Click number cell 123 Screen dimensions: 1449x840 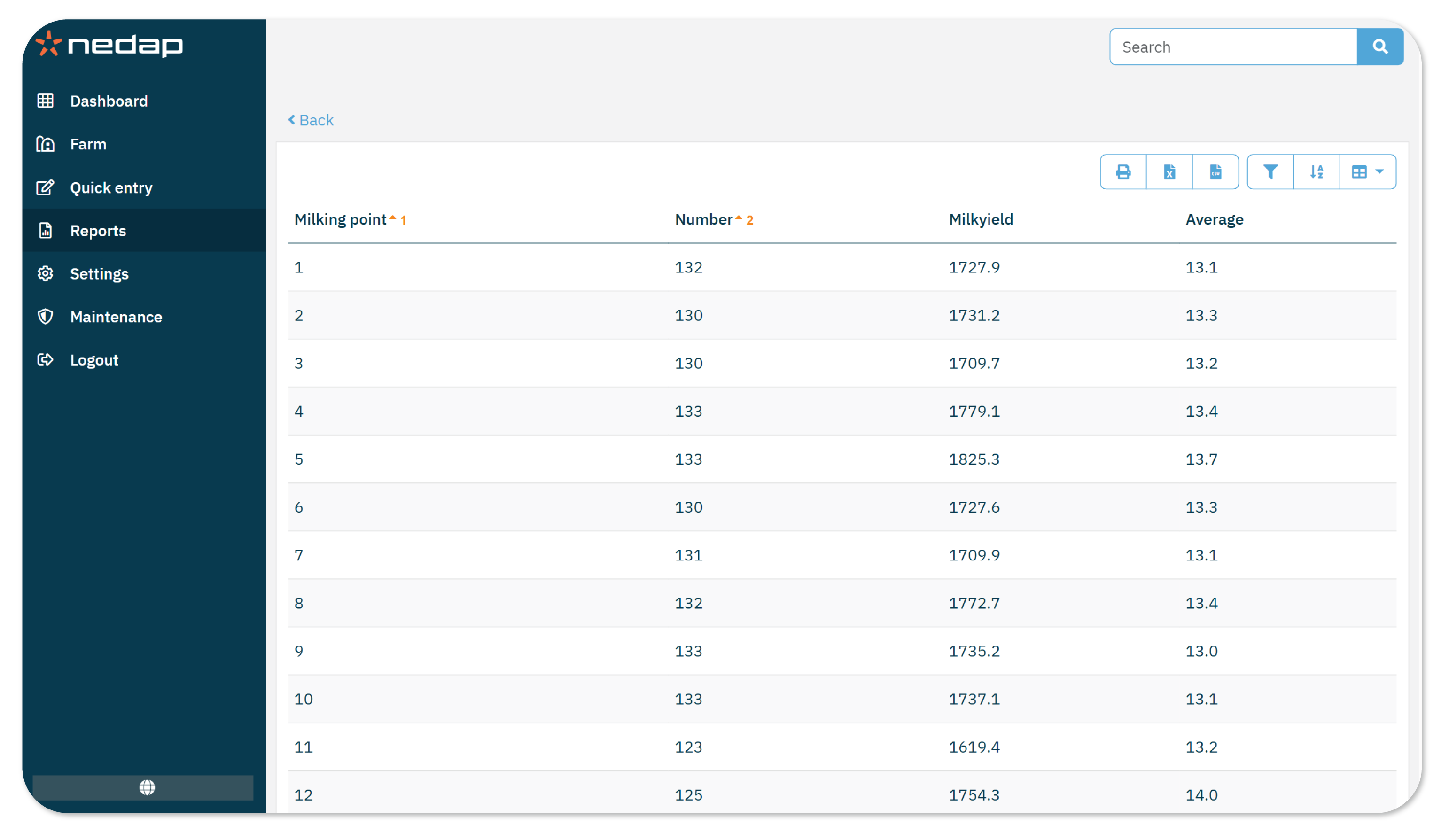click(x=688, y=747)
